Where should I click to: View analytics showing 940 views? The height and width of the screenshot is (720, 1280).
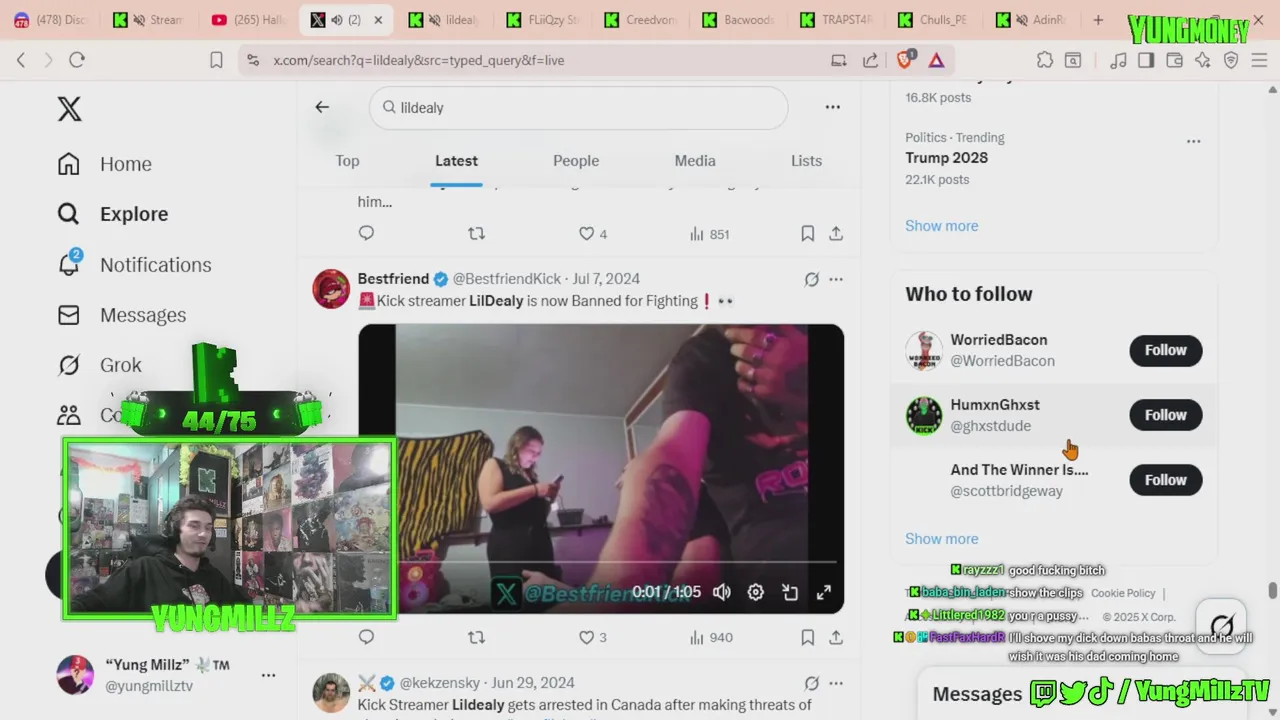point(711,637)
